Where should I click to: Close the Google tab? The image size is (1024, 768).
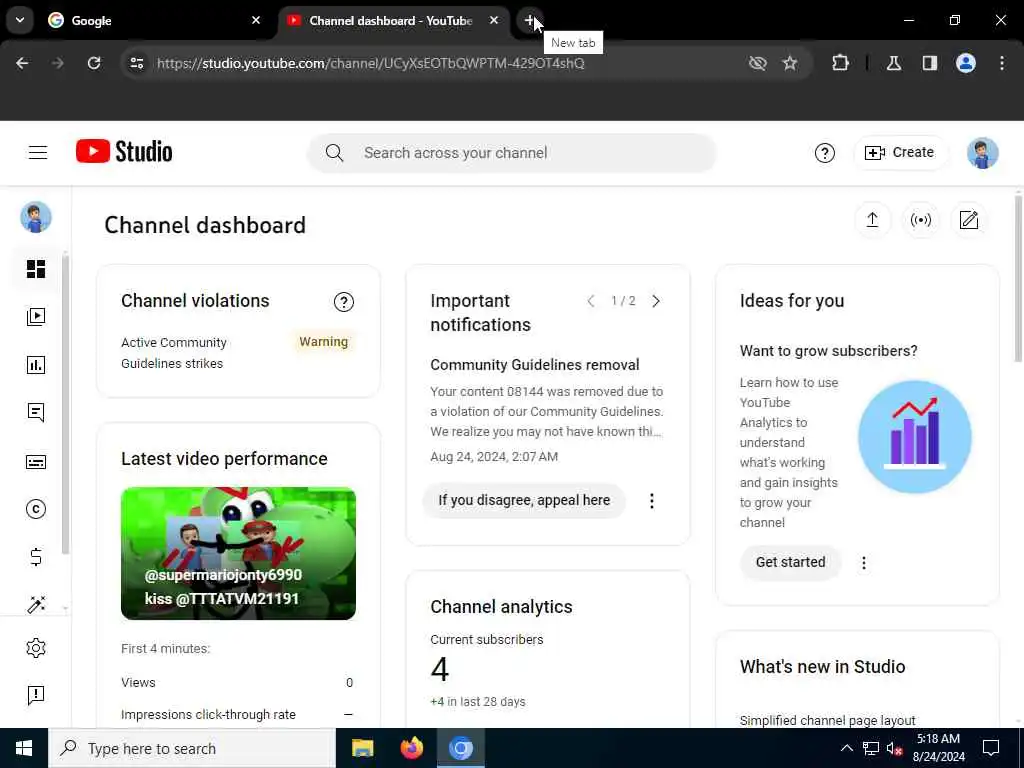click(x=256, y=20)
